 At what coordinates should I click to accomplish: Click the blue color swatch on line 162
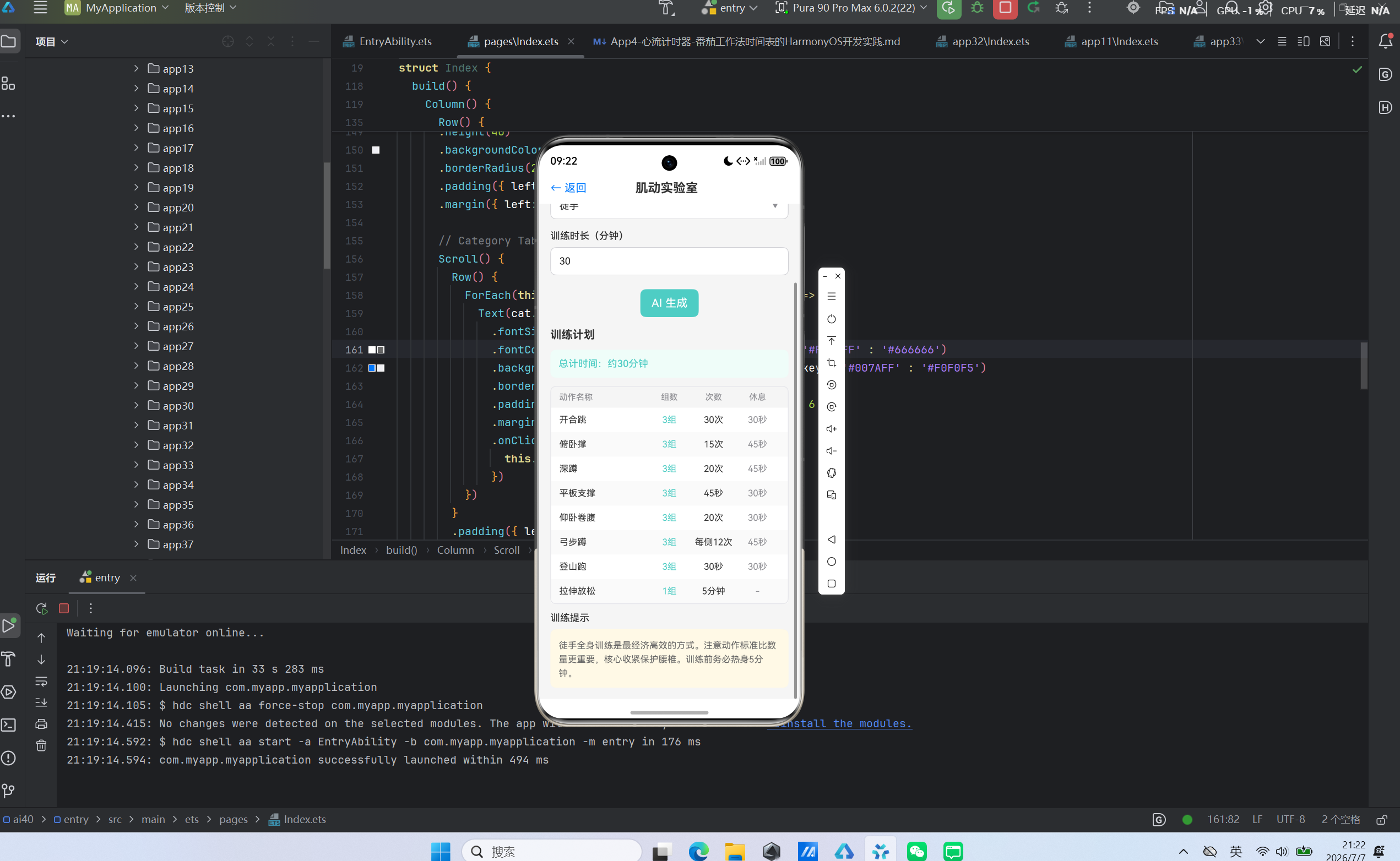372,368
